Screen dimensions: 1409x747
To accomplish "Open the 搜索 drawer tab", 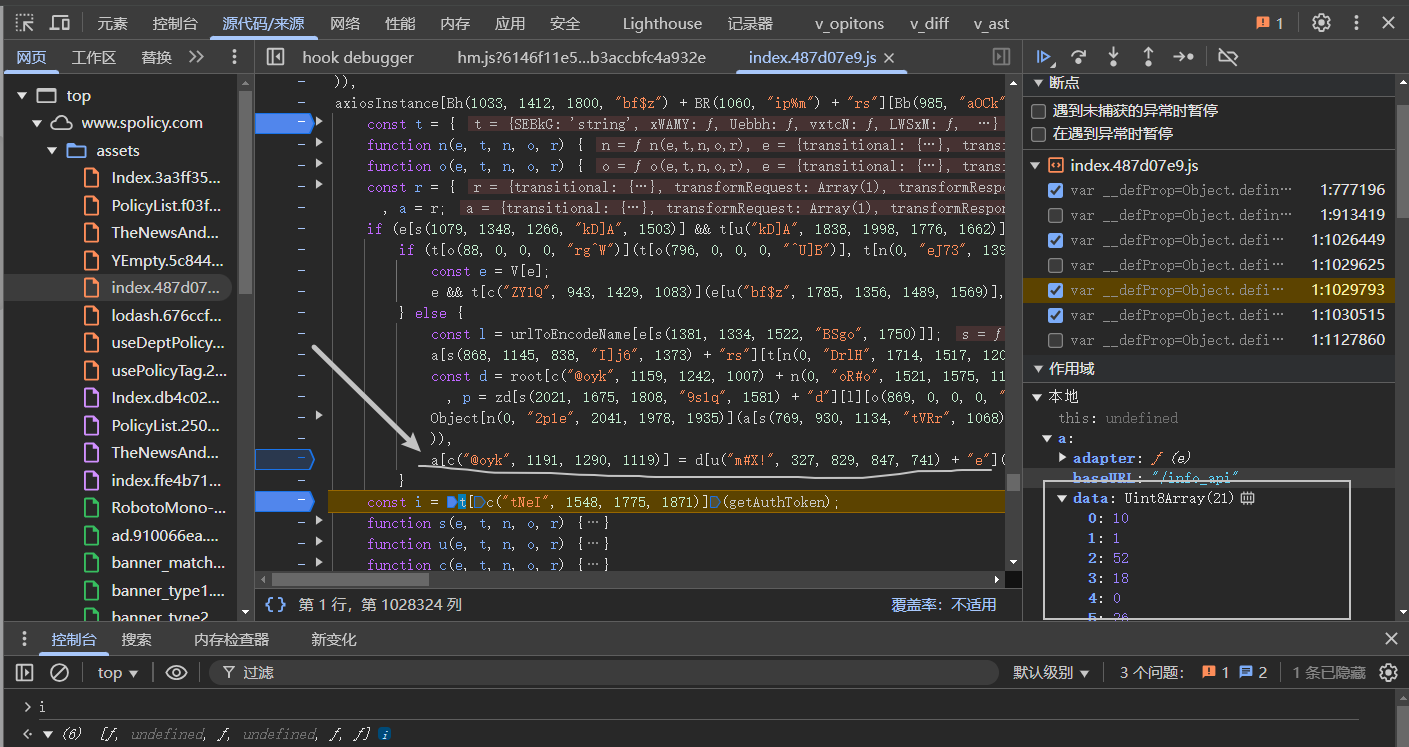I will pyautogui.click(x=137, y=640).
